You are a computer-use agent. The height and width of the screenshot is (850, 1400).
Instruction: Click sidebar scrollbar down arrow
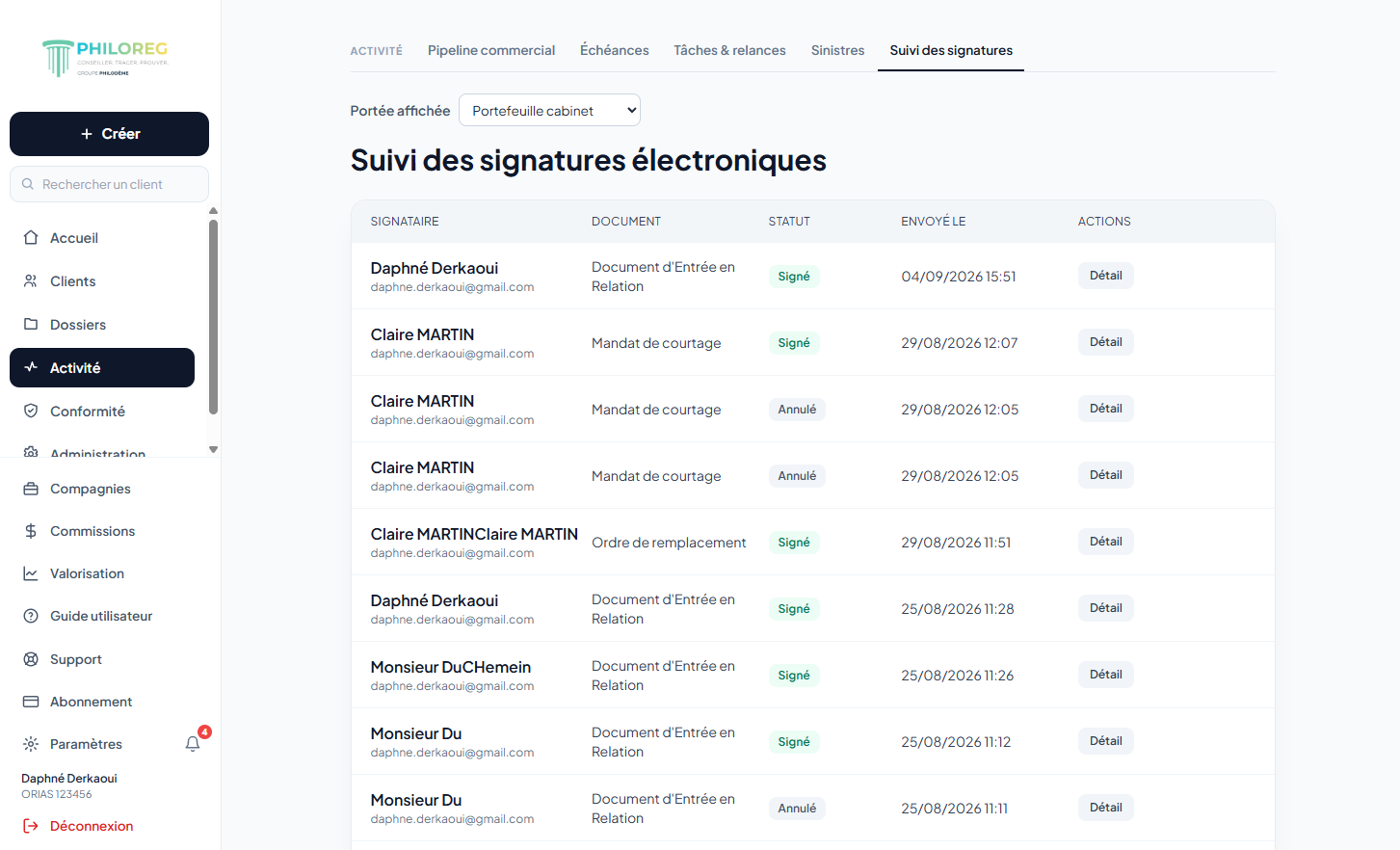pyautogui.click(x=213, y=449)
